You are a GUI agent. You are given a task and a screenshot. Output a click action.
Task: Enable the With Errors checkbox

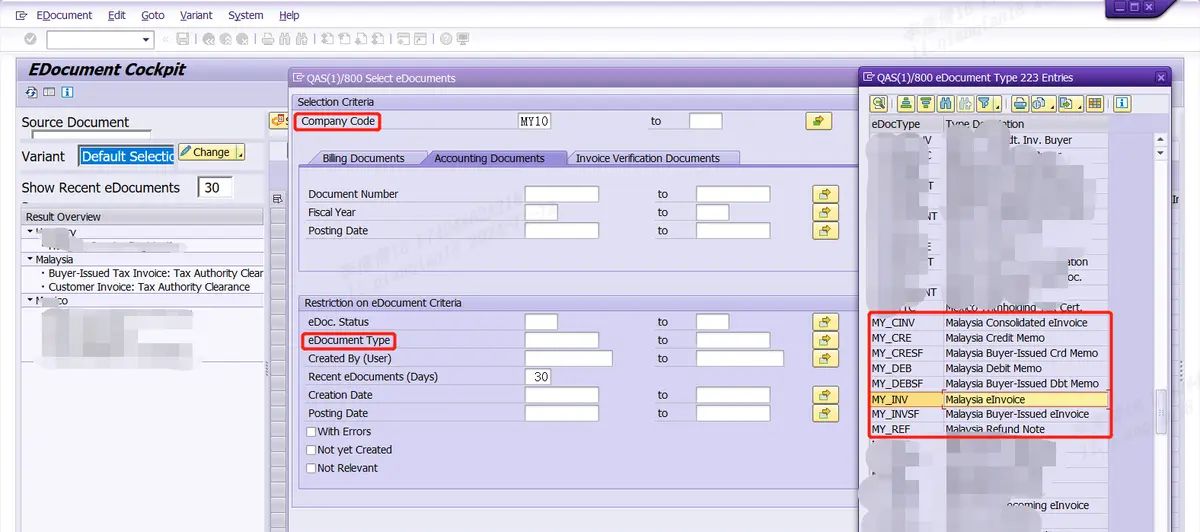[312, 432]
